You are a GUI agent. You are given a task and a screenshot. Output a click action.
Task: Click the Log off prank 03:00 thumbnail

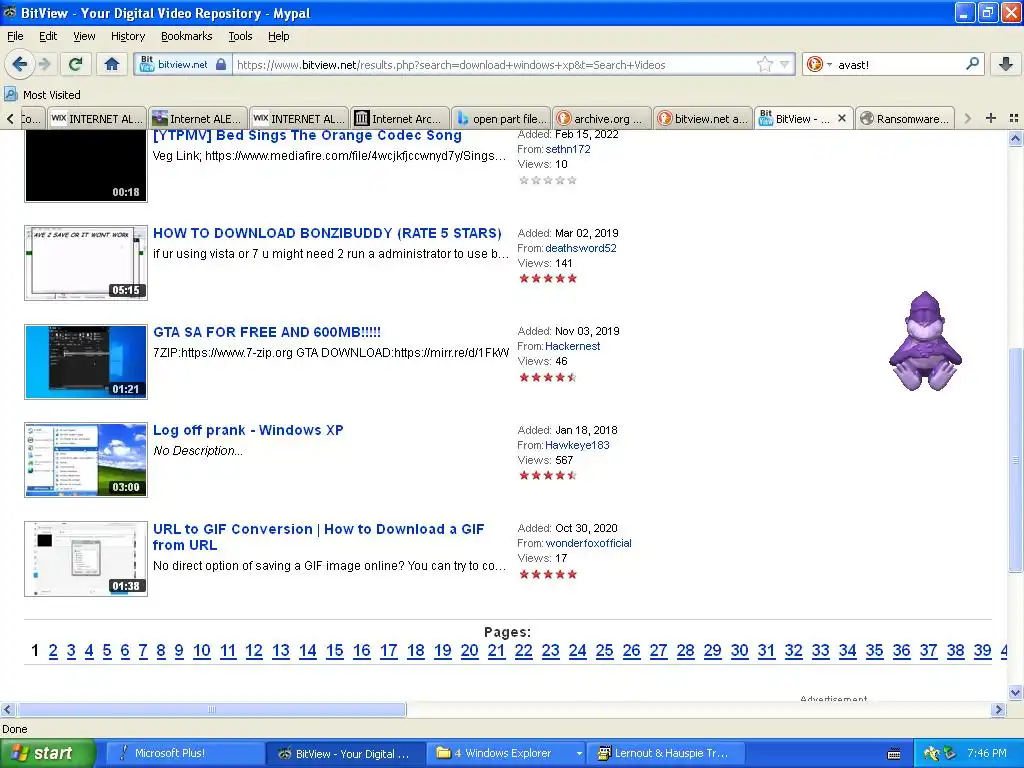pyautogui.click(x=86, y=460)
